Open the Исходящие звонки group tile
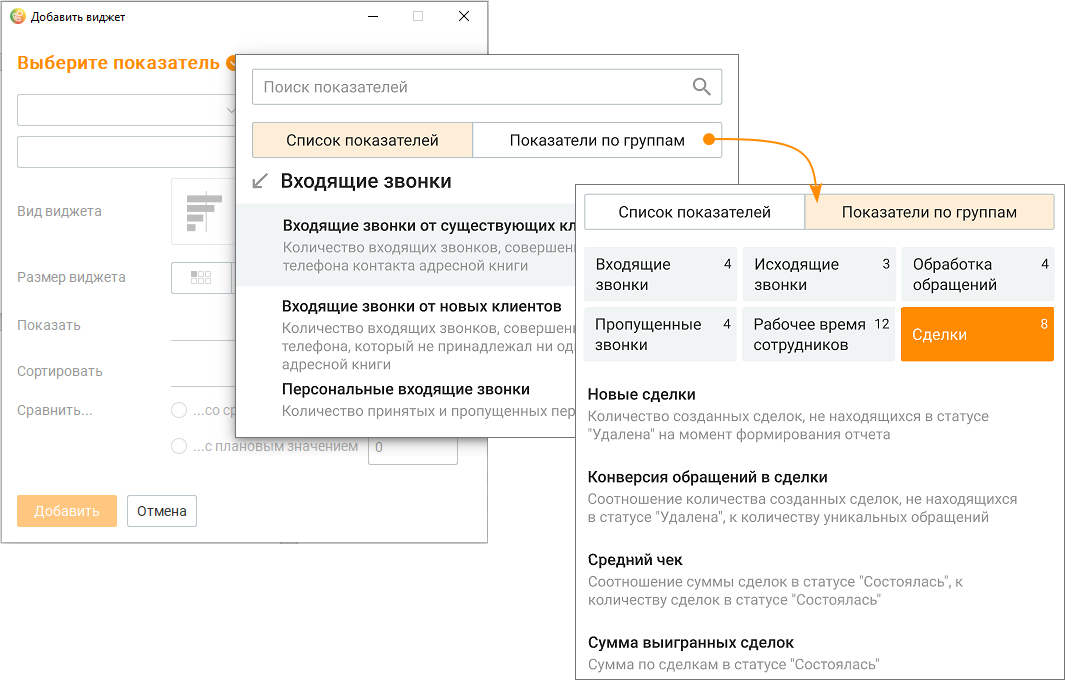 click(x=819, y=274)
